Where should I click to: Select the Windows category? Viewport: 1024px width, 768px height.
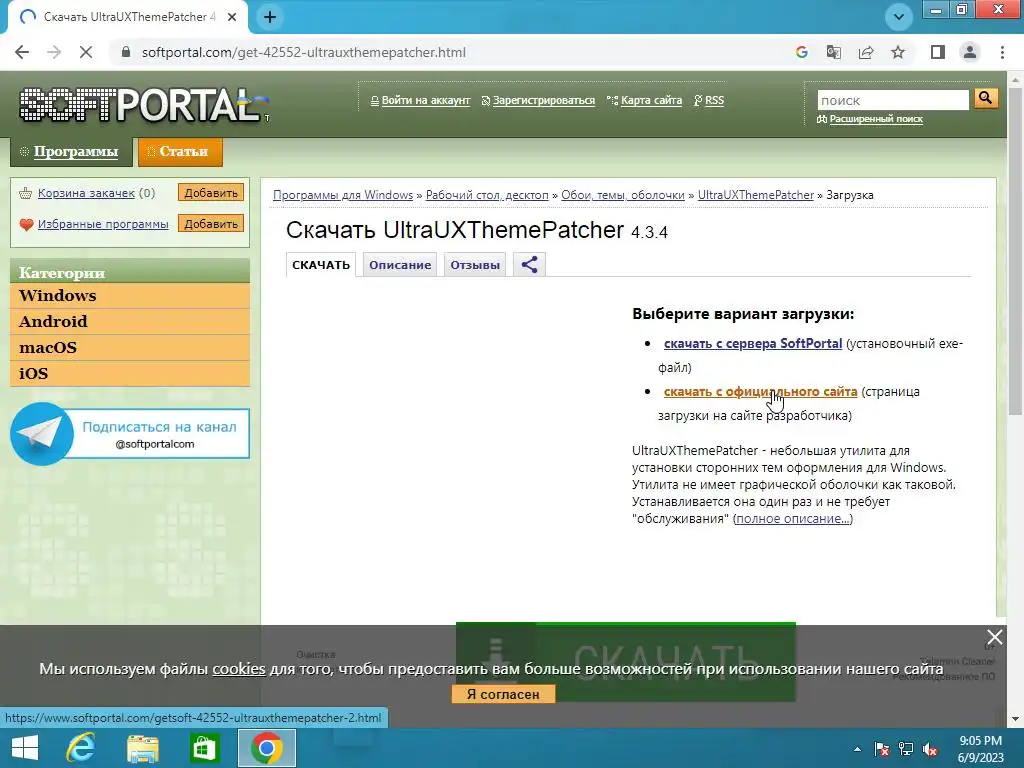click(130, 296)
